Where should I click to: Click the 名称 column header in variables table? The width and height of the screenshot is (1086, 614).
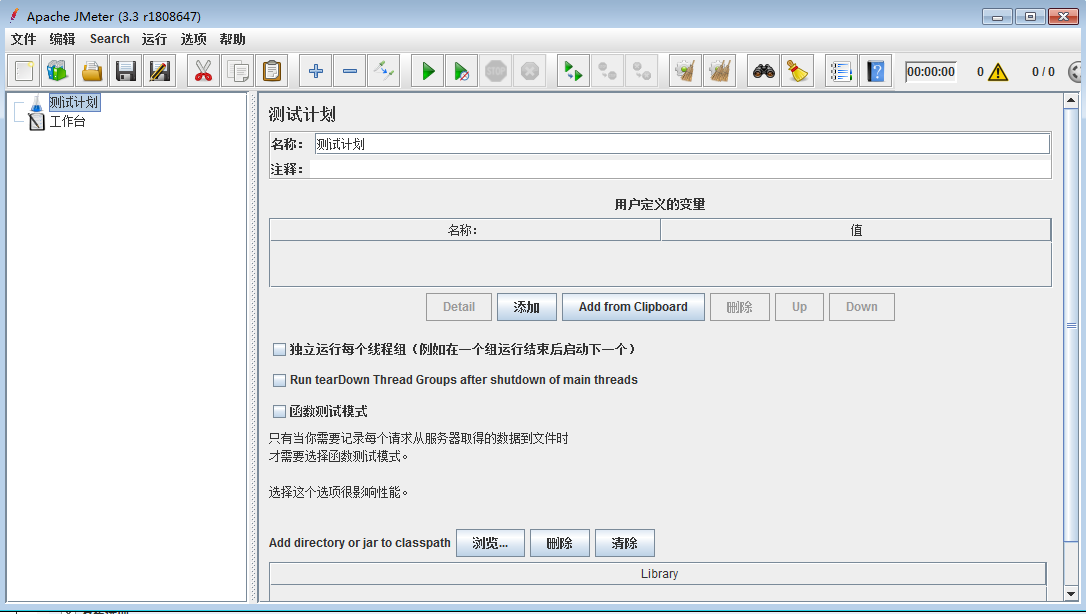pyautogui.click(x=464, y=230)
